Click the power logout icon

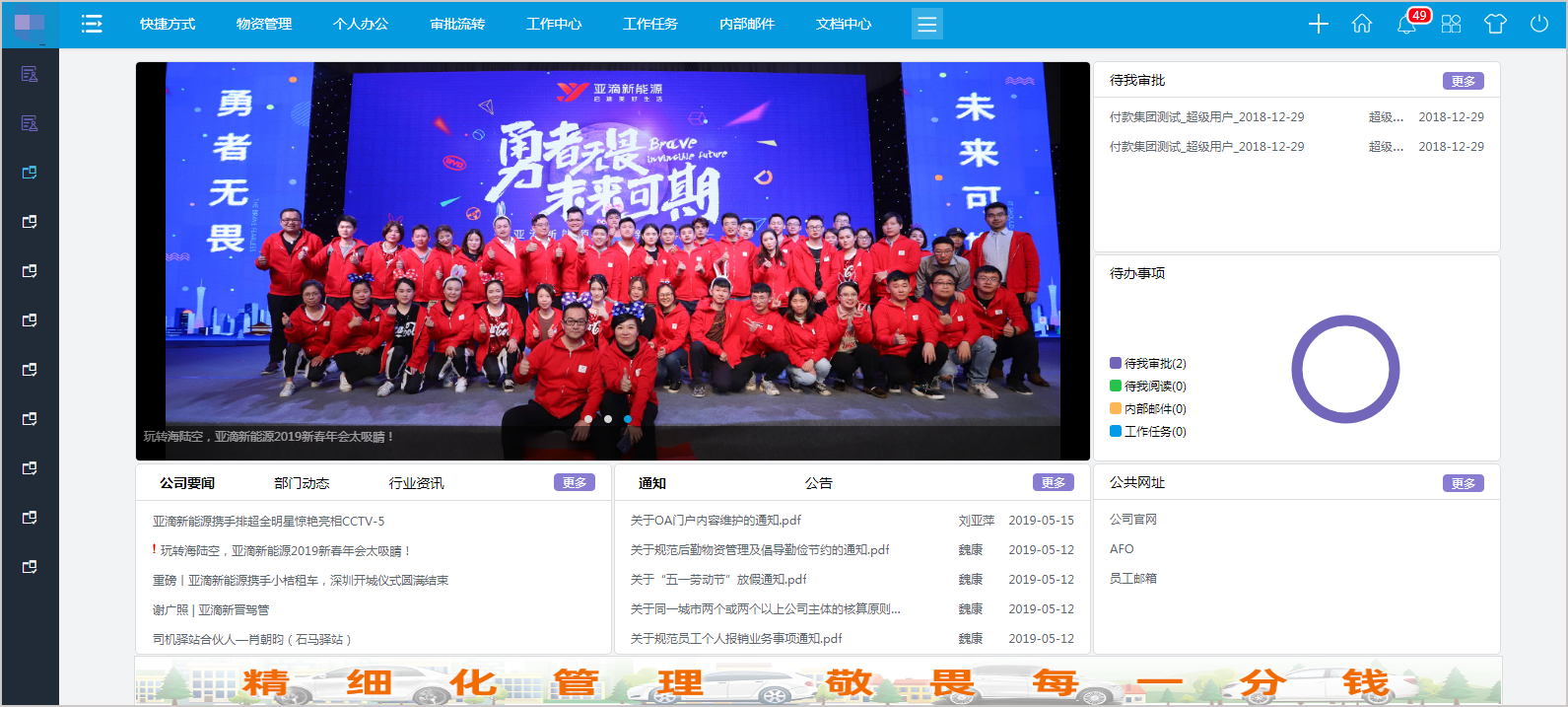(1539, 24)
